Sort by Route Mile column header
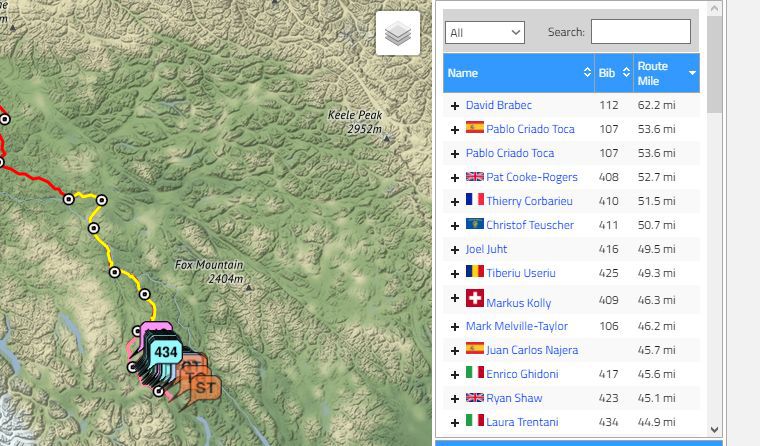Viewport: 760px width, 446px height. click(665, 73)
